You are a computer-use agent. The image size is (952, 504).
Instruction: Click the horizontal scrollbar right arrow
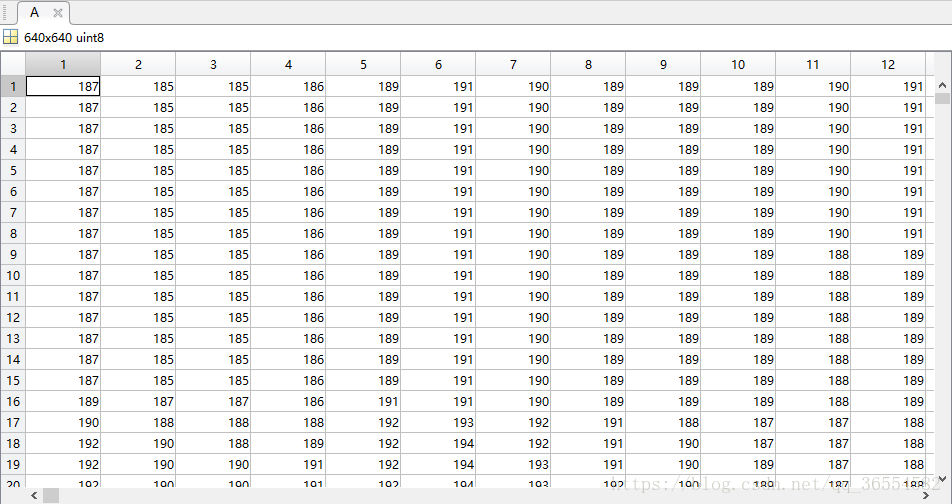(x=926, y=495)
